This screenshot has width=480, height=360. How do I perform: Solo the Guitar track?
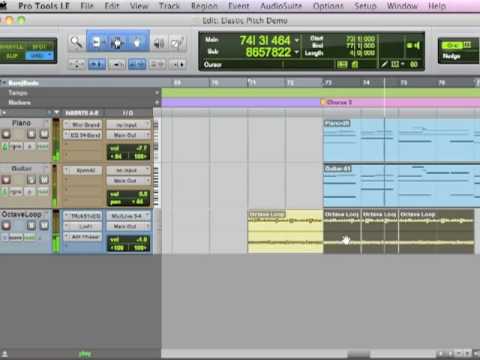(x=31, y=180)
